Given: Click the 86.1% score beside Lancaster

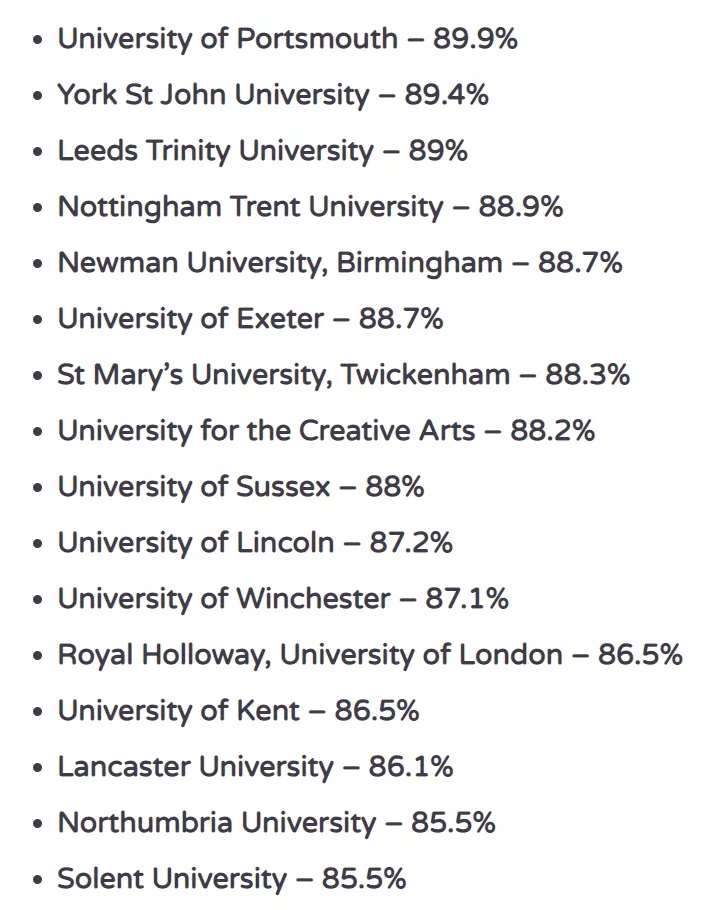Looking at the screenshot, I should (411, 766).
